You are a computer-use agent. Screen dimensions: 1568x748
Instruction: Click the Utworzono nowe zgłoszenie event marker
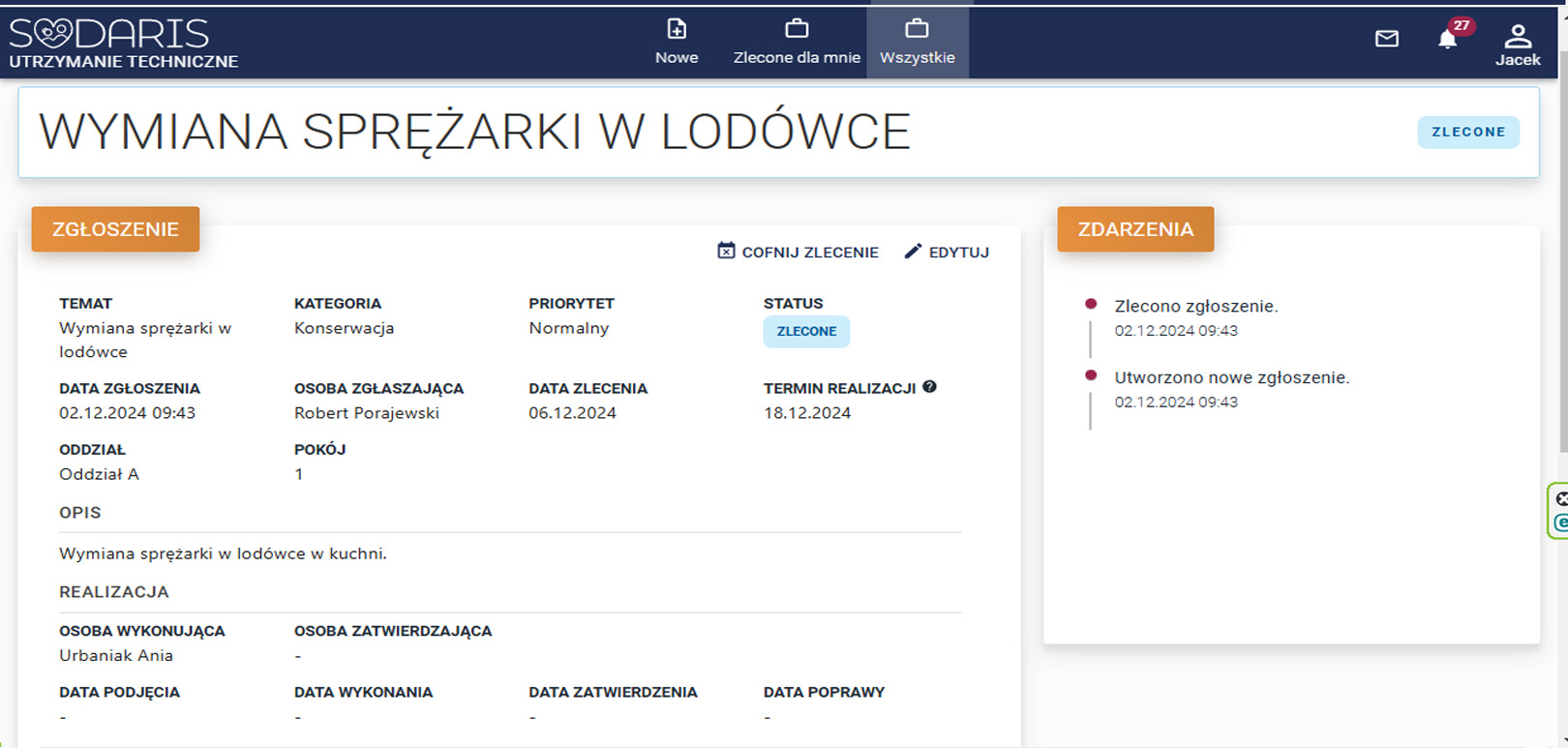(x=1091, y=375)
